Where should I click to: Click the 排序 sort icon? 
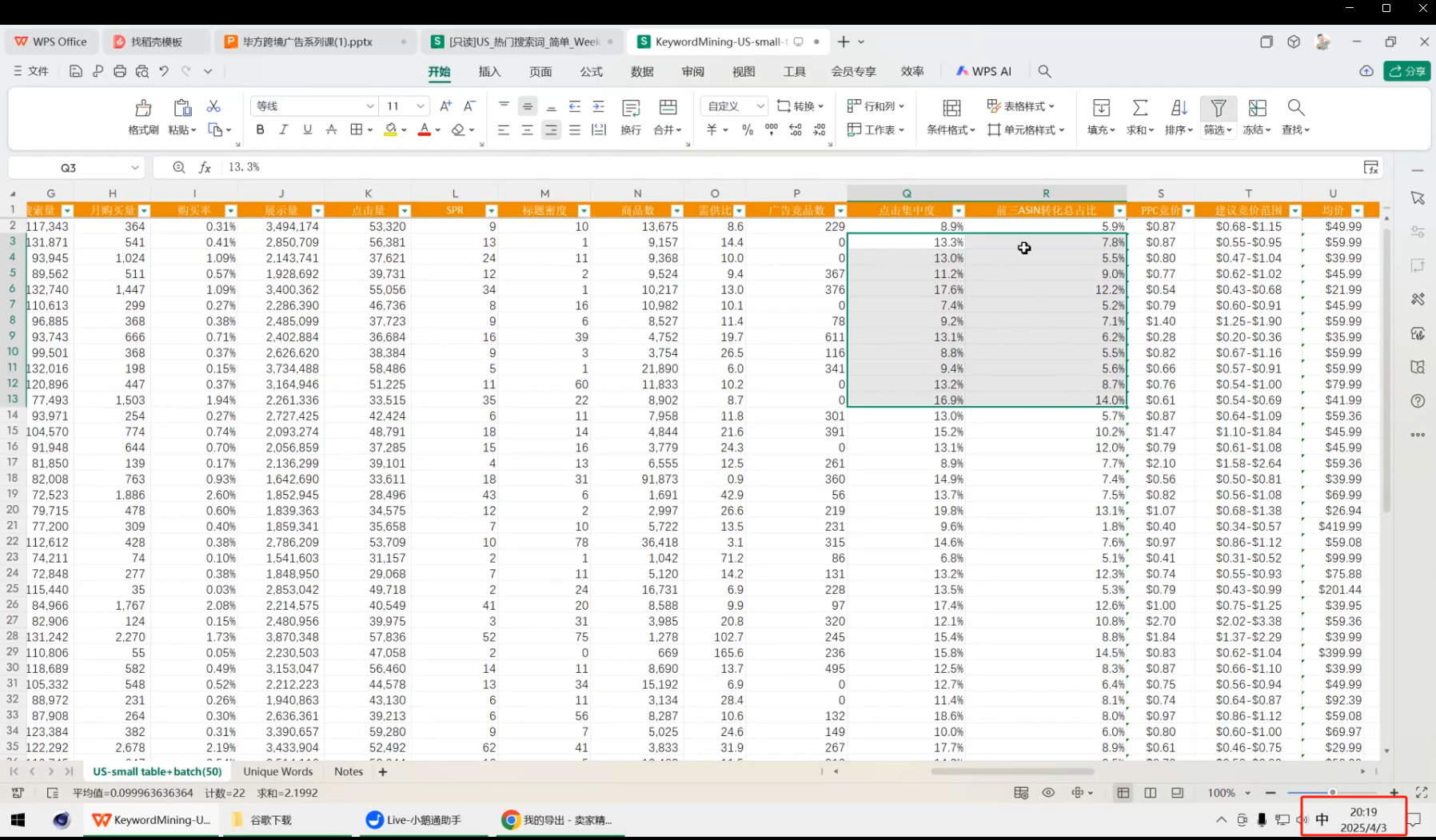(1179, 109)
